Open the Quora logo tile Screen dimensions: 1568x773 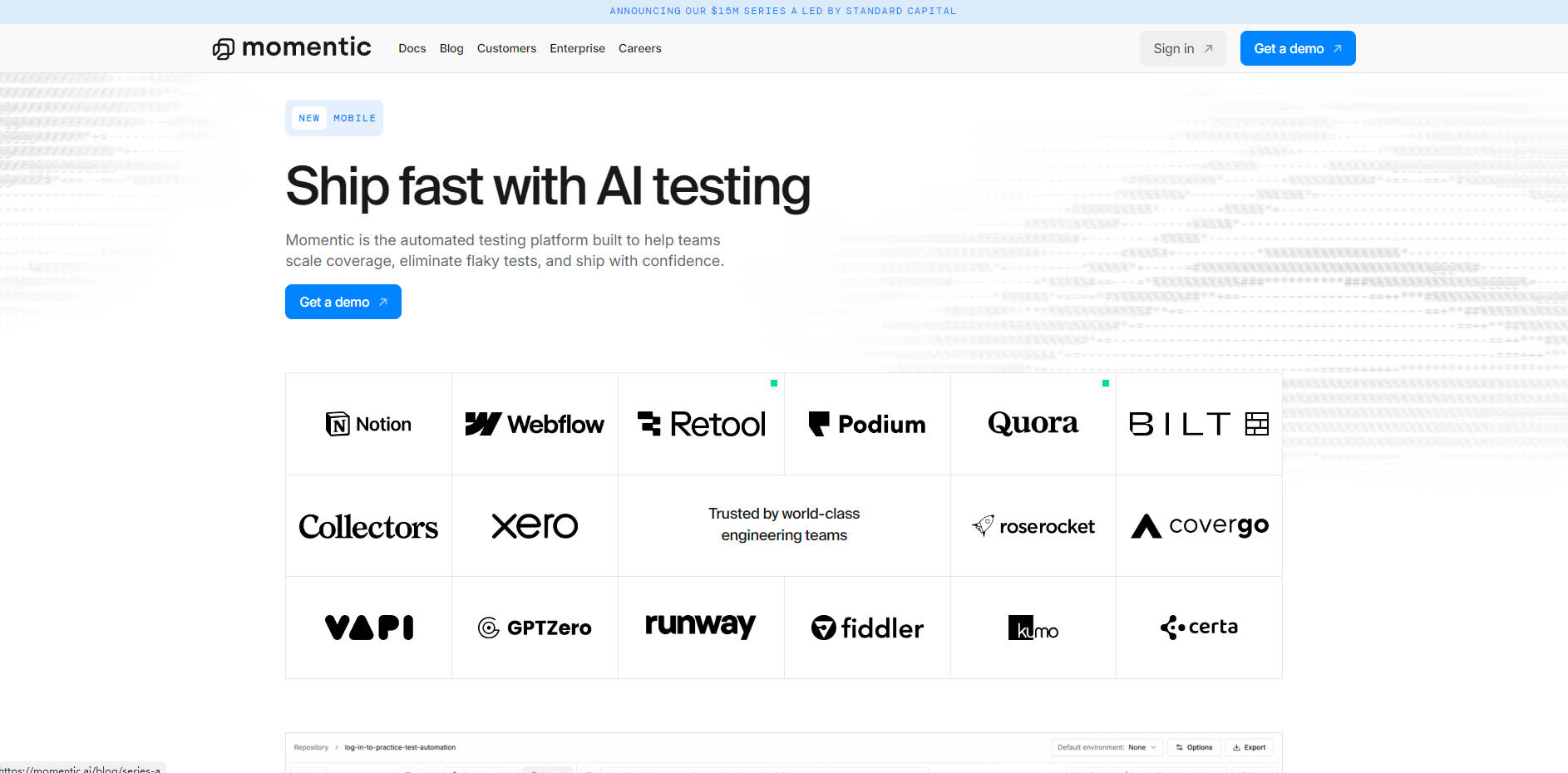tap(1033, 424)
